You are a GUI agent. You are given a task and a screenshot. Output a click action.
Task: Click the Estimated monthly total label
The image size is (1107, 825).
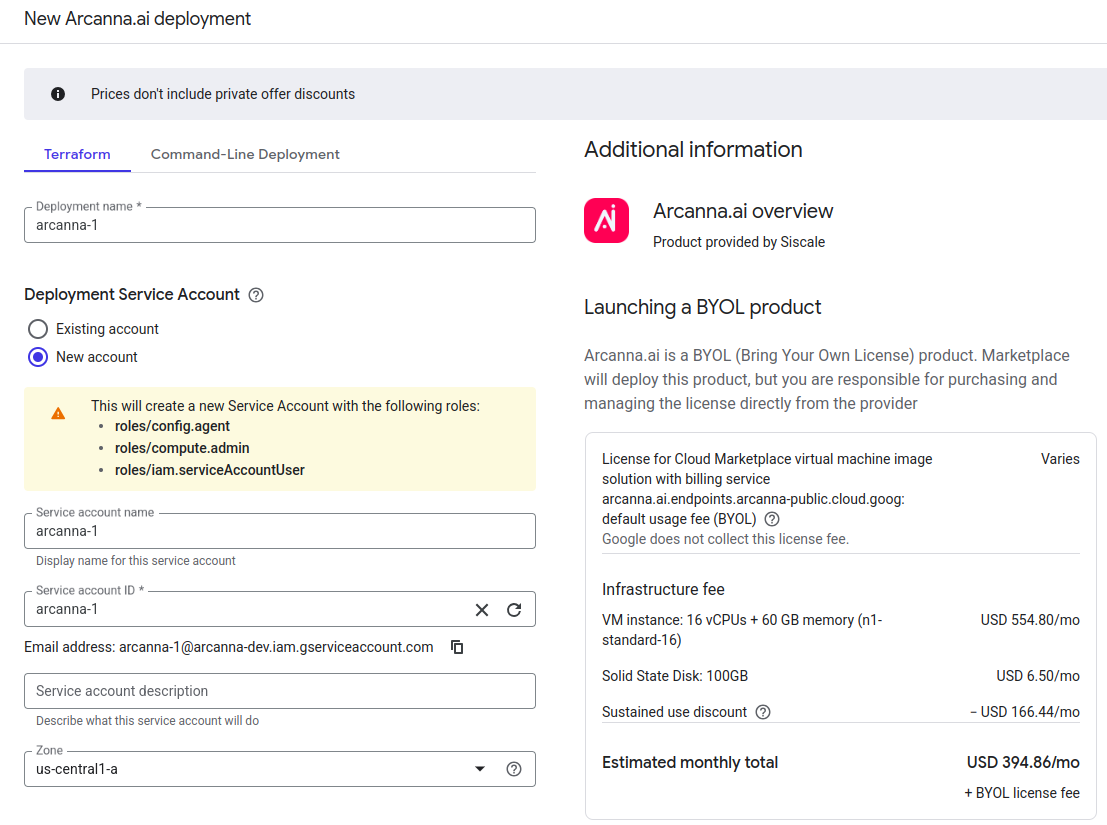[x=690, y=763]
